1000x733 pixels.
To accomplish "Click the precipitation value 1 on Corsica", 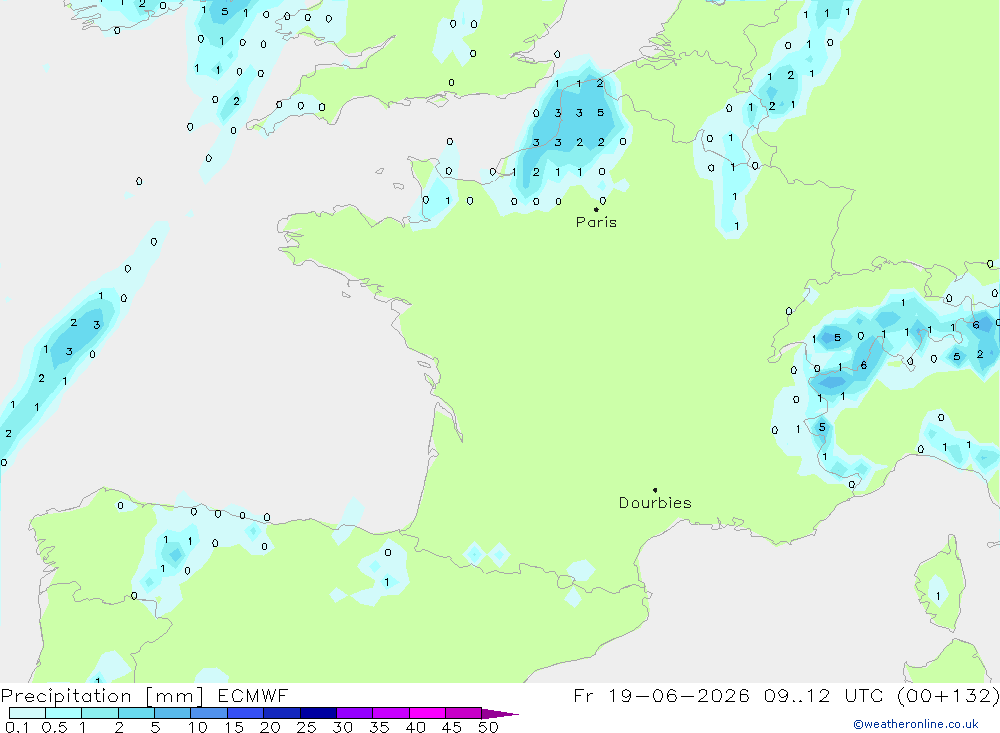I will click(938, 596).
